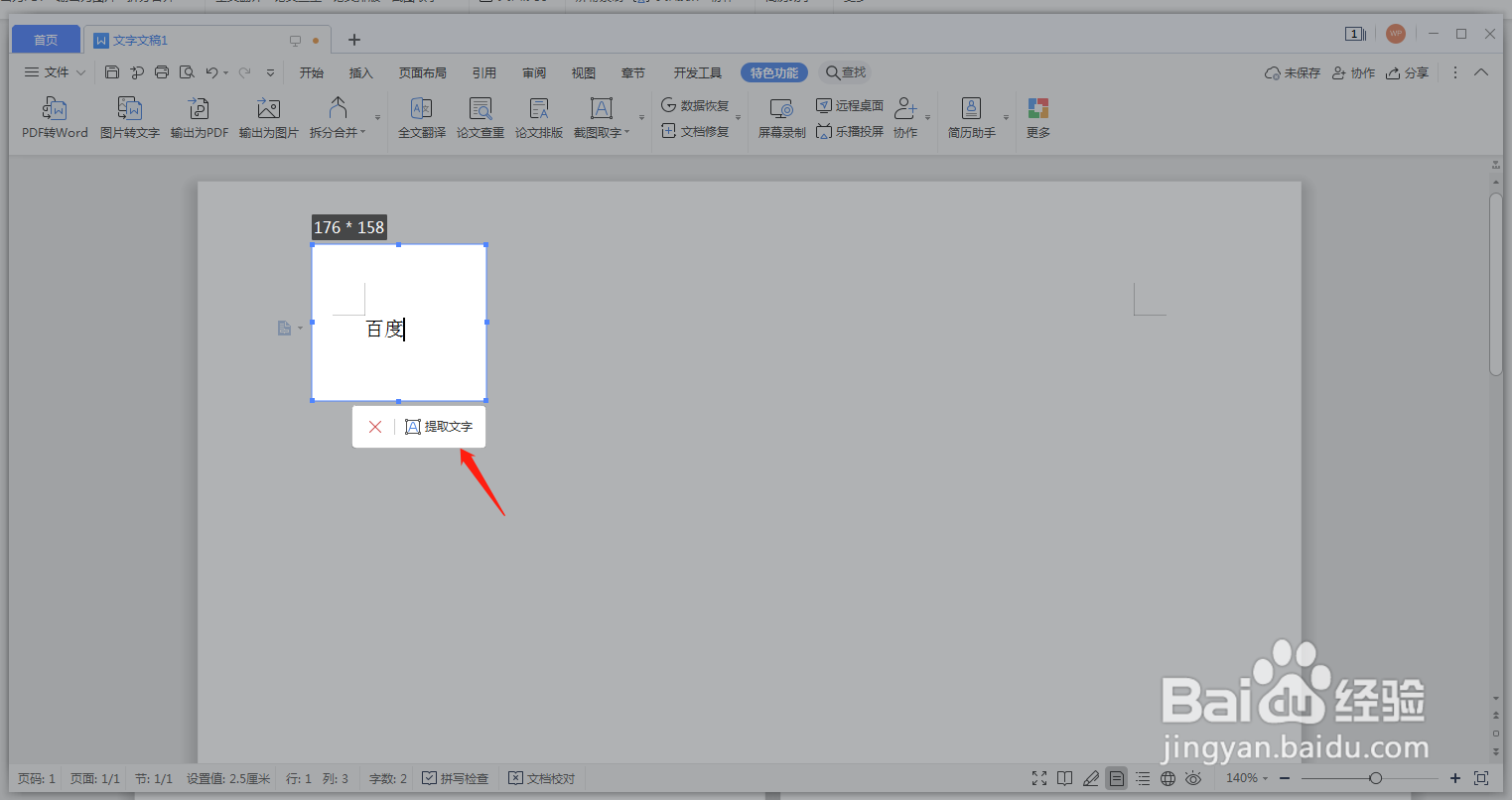Screen dimensions: 1512x800
Task: Open the 全文翻译 feature
Action: (421, 117)
